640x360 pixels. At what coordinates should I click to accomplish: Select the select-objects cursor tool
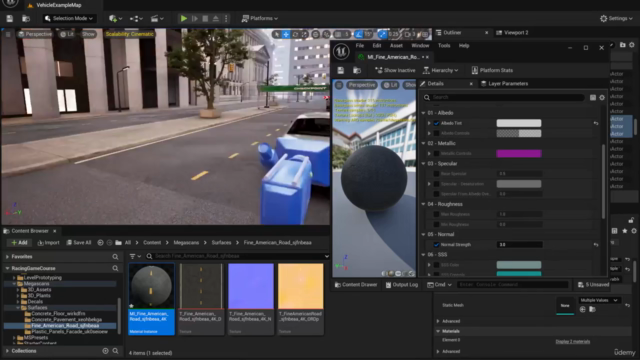point(277,35)
